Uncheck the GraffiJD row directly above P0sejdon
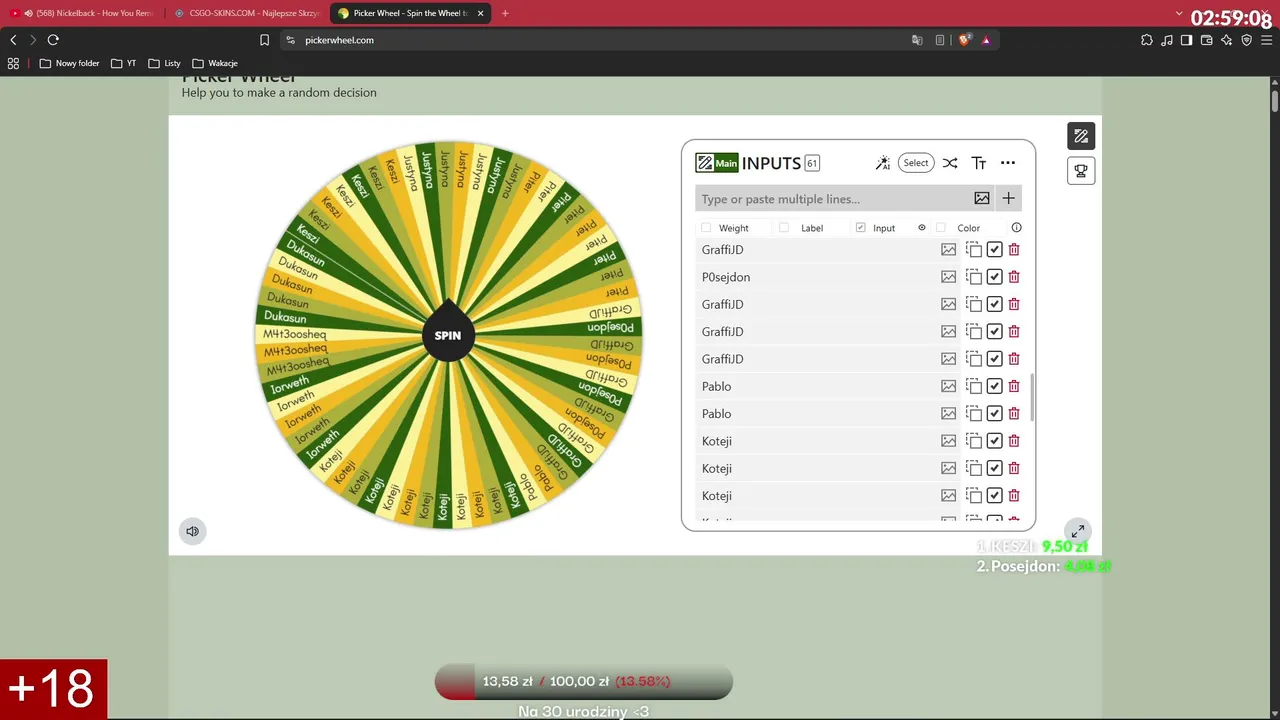 point(994,250)
